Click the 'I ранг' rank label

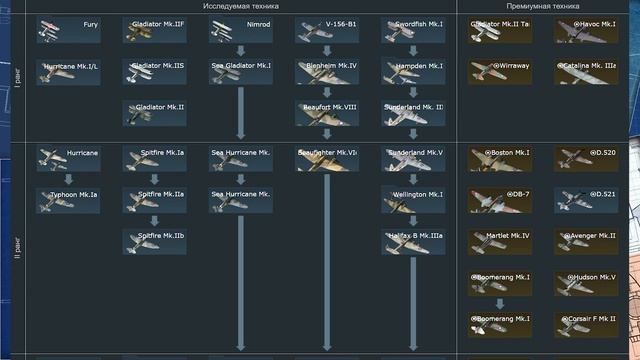18,78
